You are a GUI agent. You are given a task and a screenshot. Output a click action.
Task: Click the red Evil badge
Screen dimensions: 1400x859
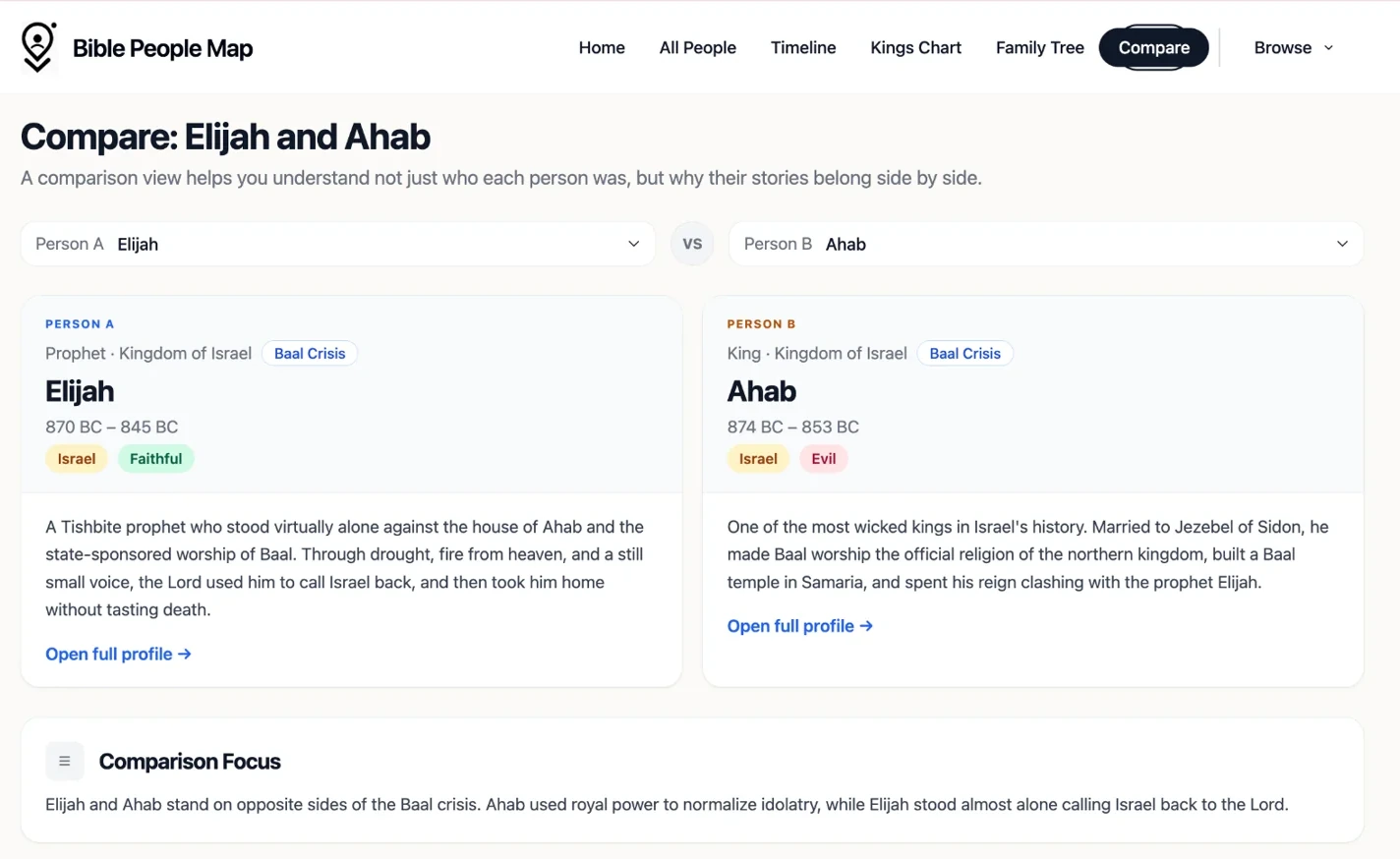tap(823, 459)
